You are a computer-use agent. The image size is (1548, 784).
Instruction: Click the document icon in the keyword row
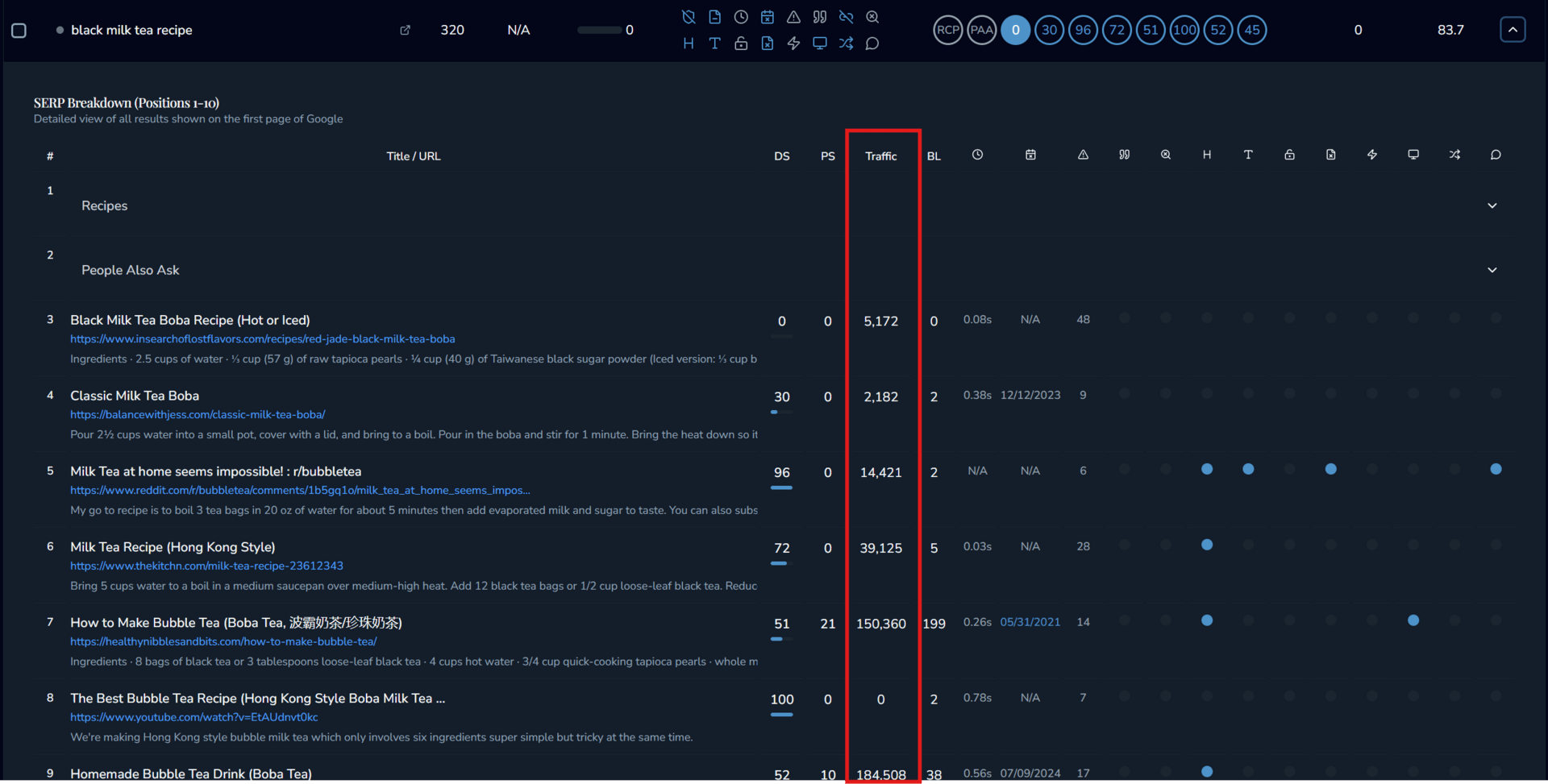coord(714,17)
